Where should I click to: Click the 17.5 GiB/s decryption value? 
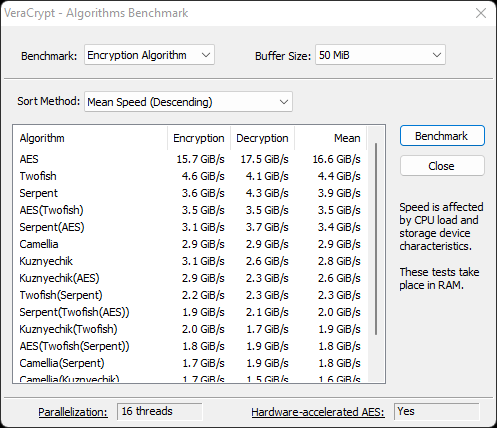(264, 159)
